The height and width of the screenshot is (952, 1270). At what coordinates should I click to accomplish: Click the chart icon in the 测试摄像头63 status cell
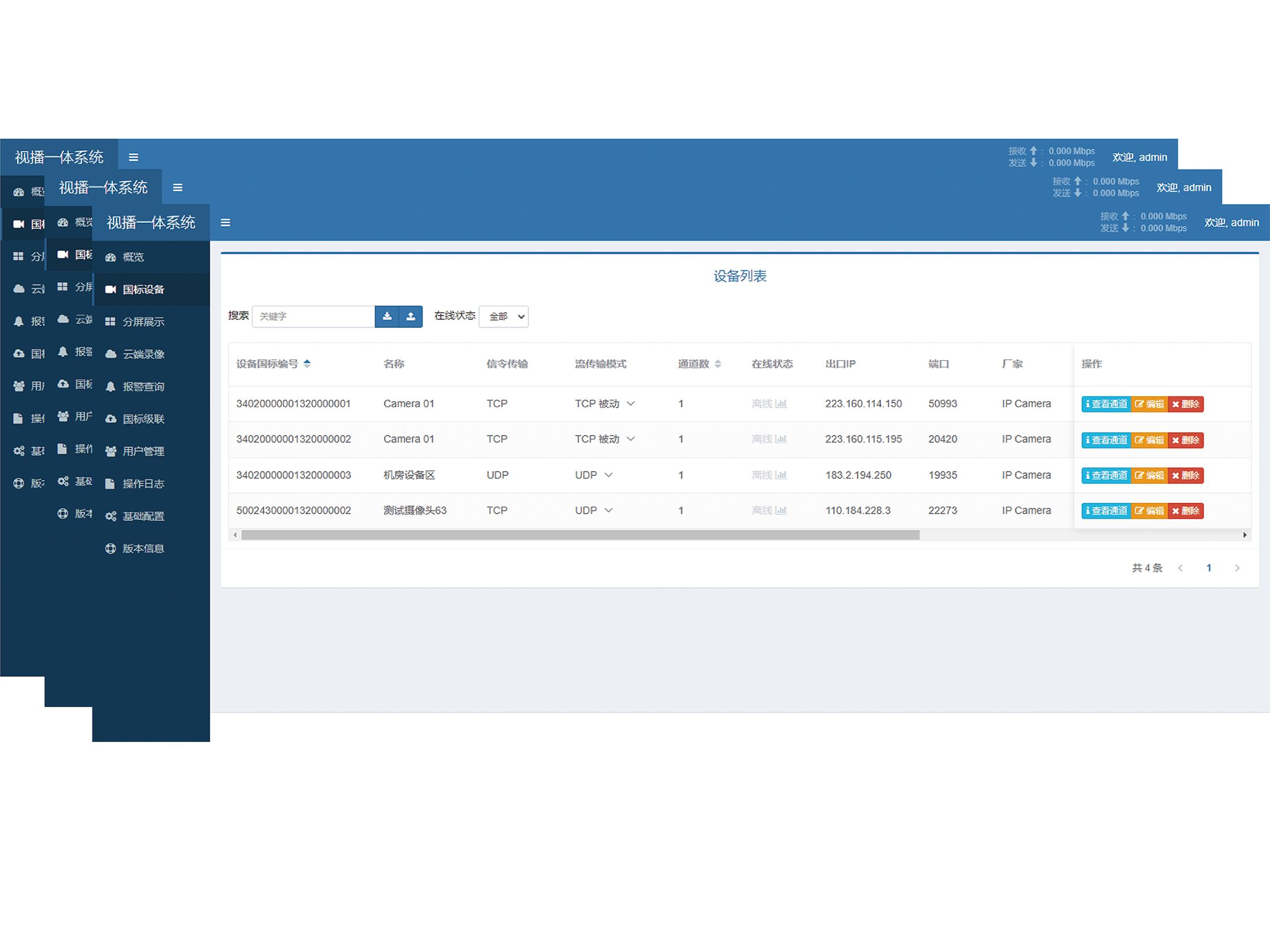click(x=781, y=510)
